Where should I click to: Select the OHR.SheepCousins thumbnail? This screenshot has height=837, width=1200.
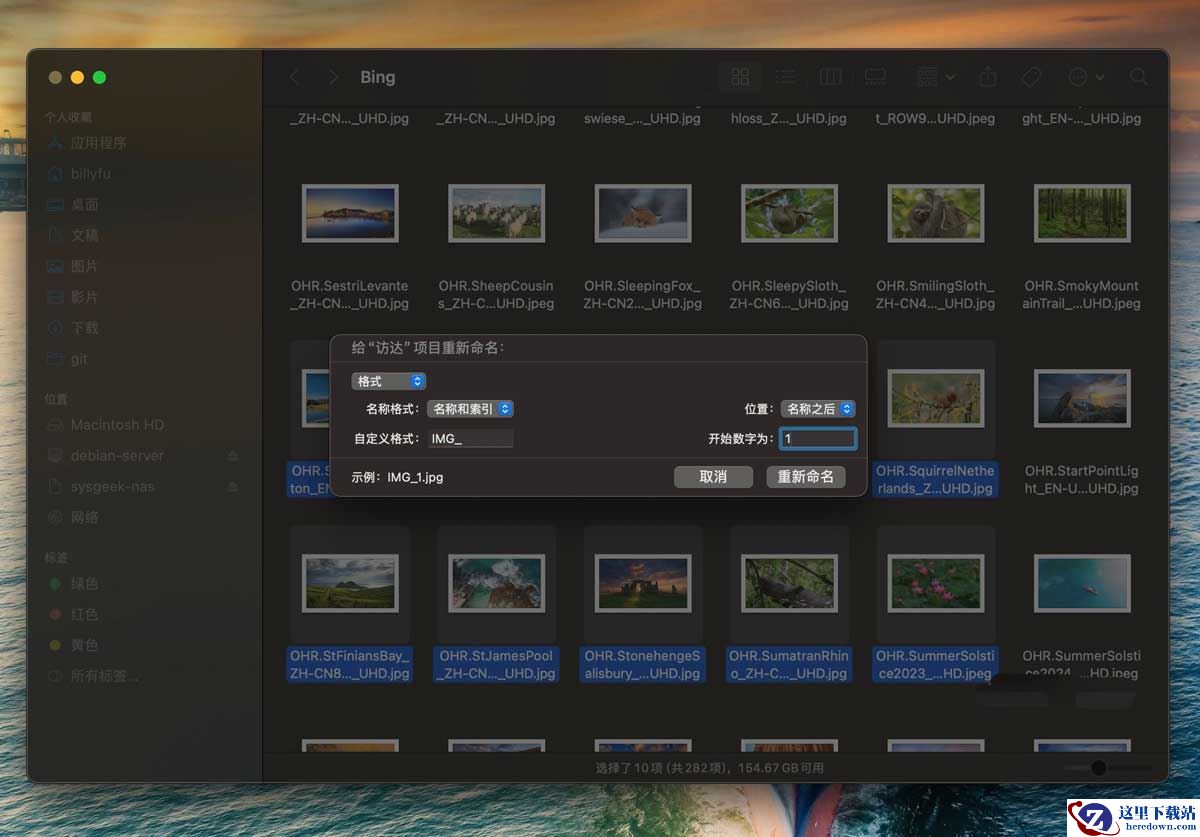click(x=496, y=213)
